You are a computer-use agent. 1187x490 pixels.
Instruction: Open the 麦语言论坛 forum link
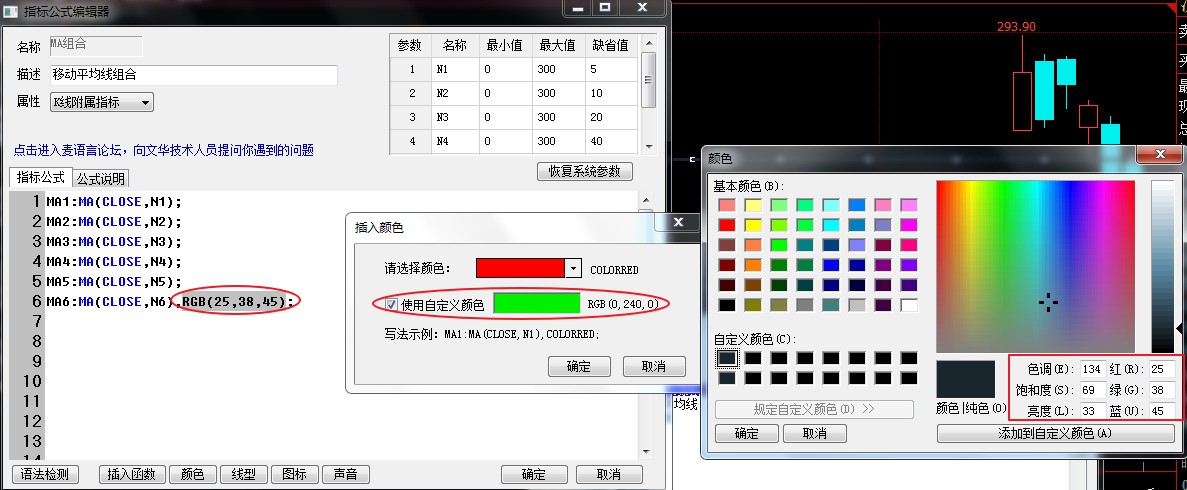click(163, 150)
